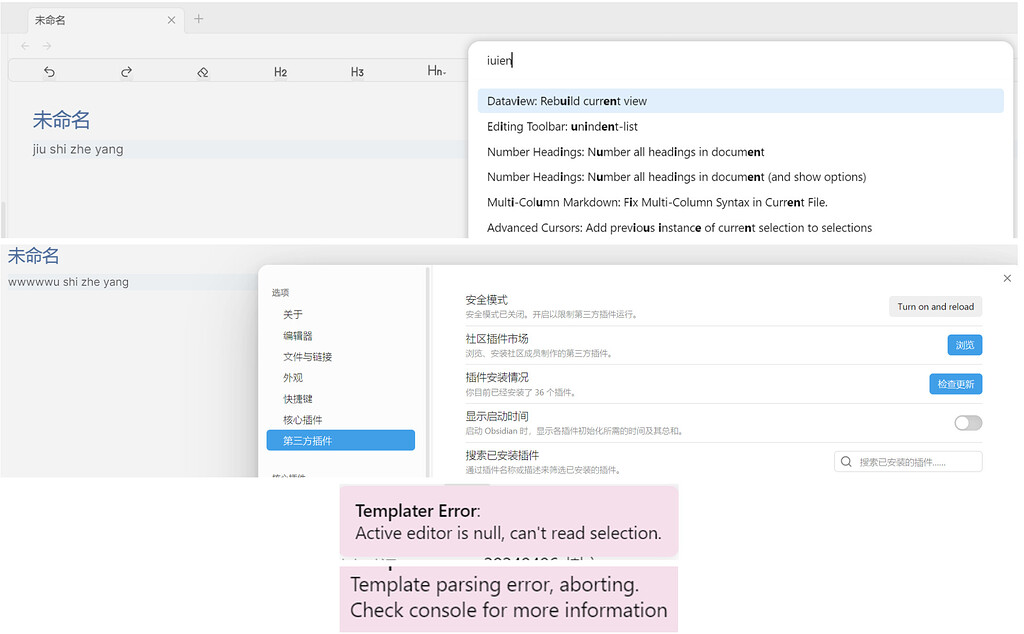1024x634 pixels.
Task: Select 第三方插件 settings section
Action: pyautogui.click(x=340, y=441)
